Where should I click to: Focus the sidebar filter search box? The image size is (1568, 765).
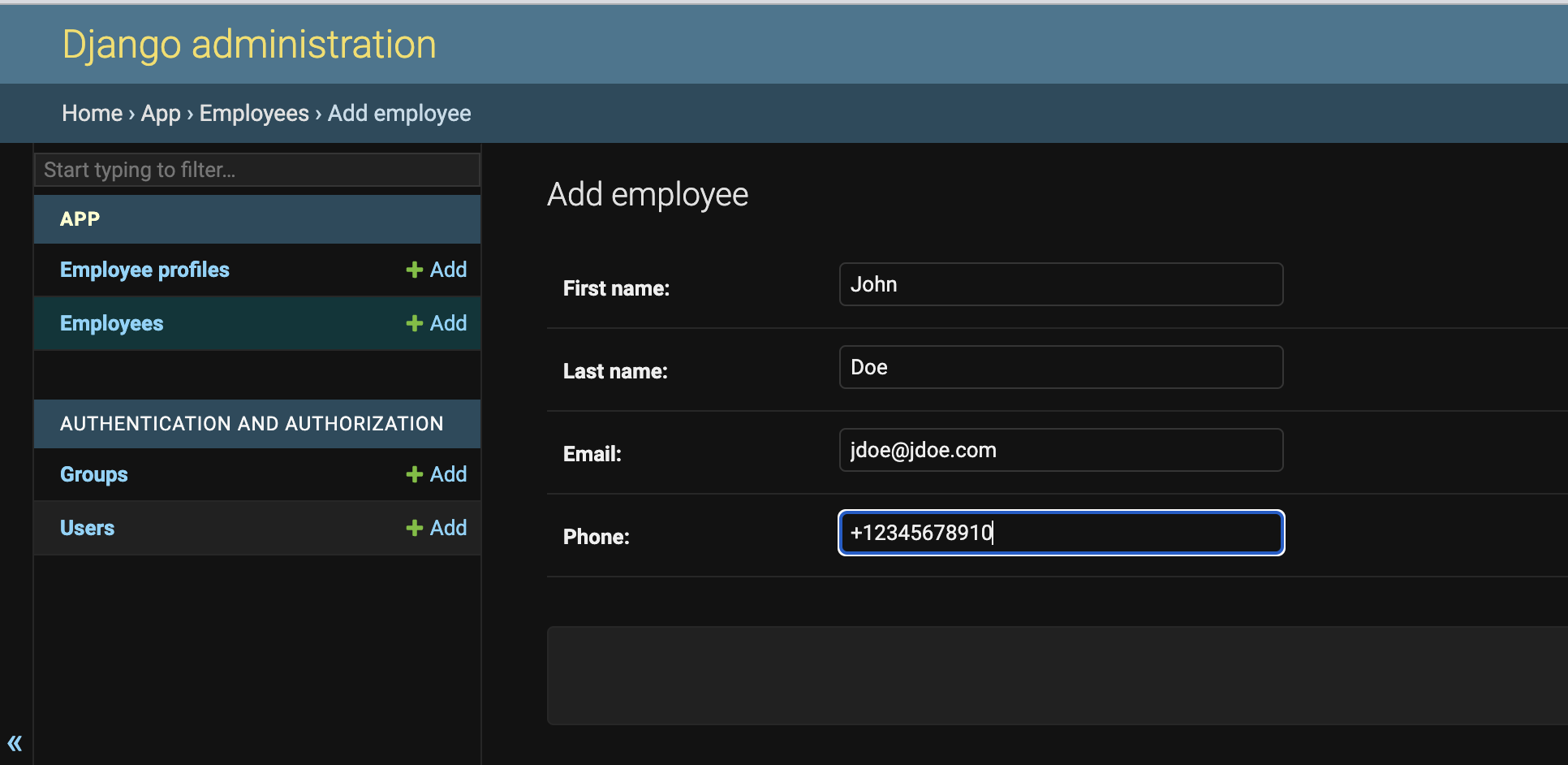coord(256,170)
